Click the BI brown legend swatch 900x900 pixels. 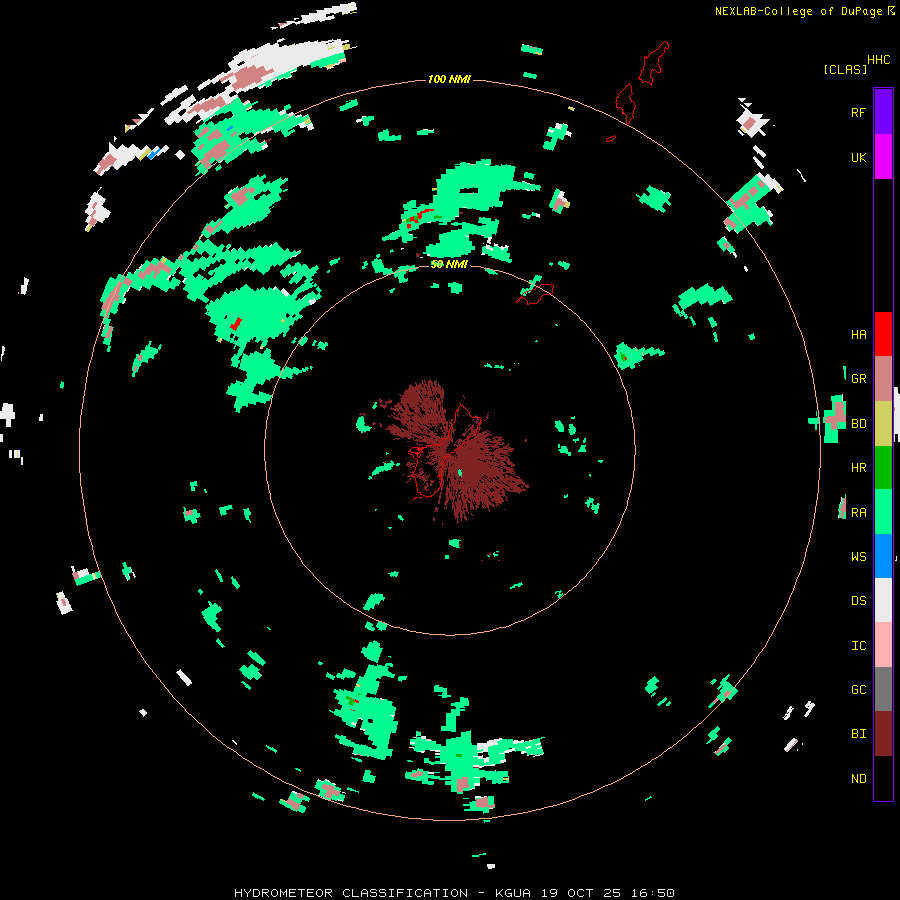point(883,734)
